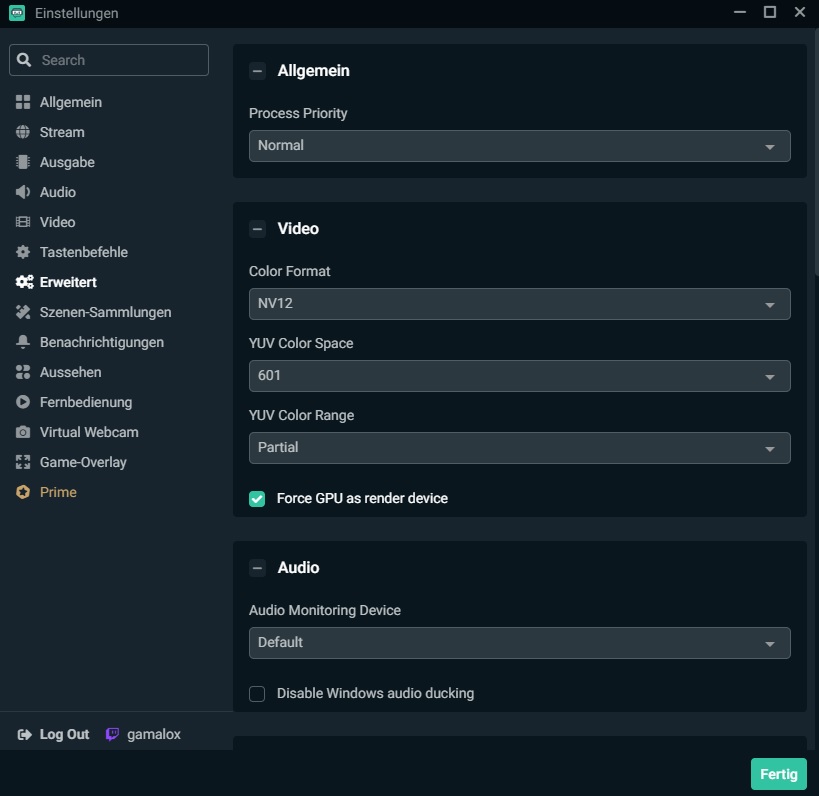
Task: Click the globe icon next to Stream
Action: point(23,132)
